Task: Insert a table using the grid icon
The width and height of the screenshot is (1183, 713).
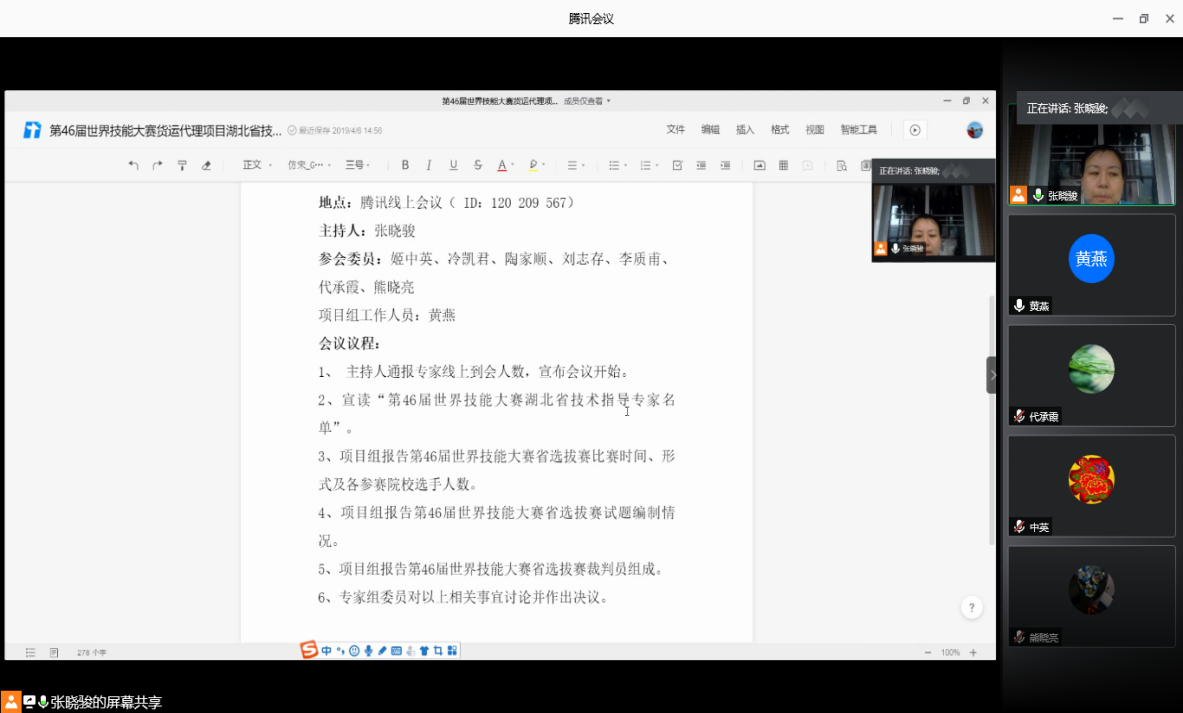Action: coord(783,165)
